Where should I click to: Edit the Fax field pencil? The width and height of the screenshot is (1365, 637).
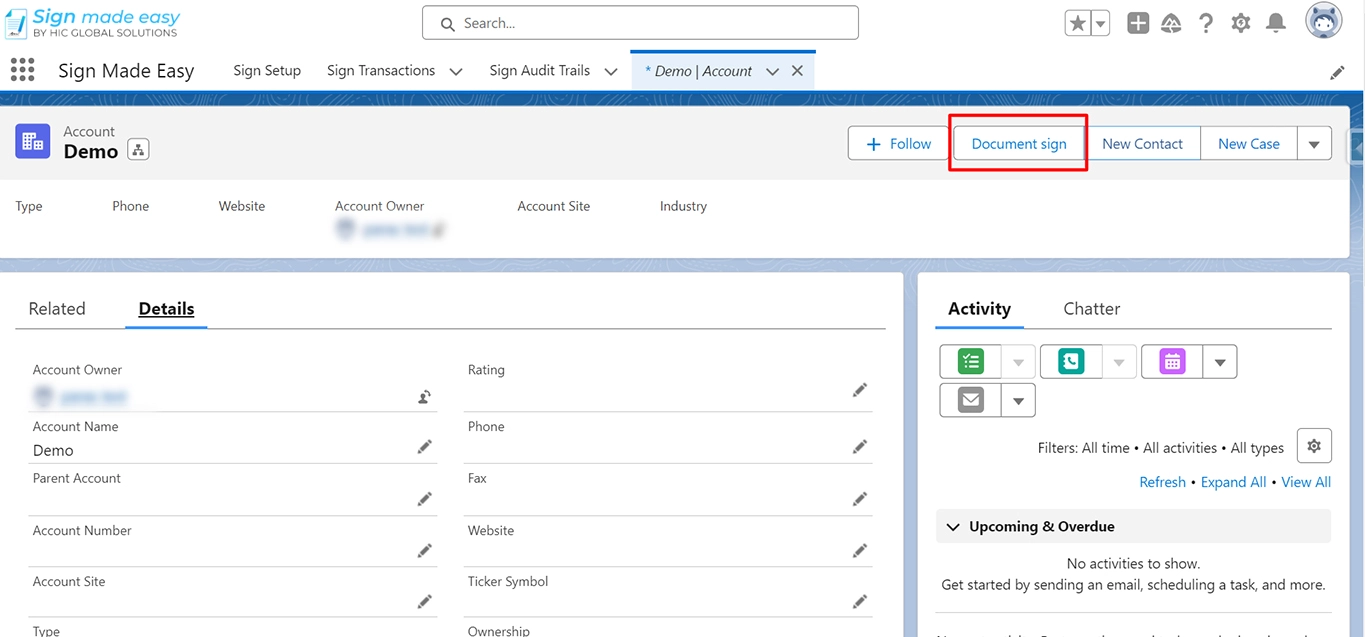click(860, 498)
